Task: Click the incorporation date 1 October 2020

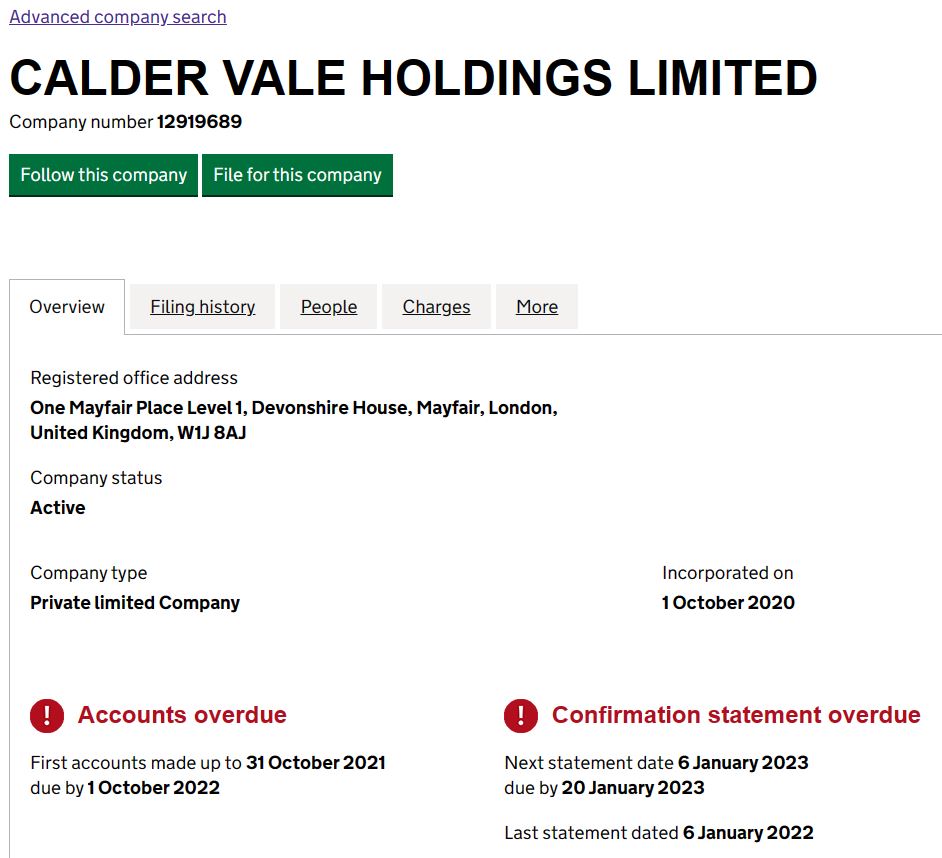Action: coord(728,603)
